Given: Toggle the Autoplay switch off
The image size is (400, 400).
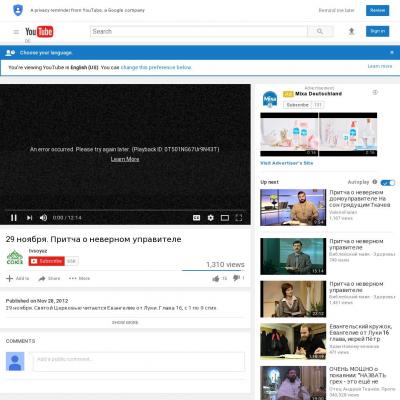Looking at the screenshot, I should pos(388,182).
